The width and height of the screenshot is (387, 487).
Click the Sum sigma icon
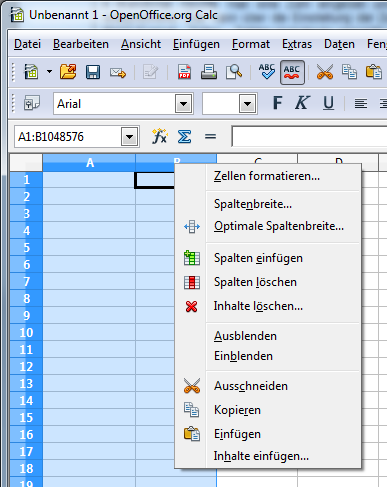[184, 137]
